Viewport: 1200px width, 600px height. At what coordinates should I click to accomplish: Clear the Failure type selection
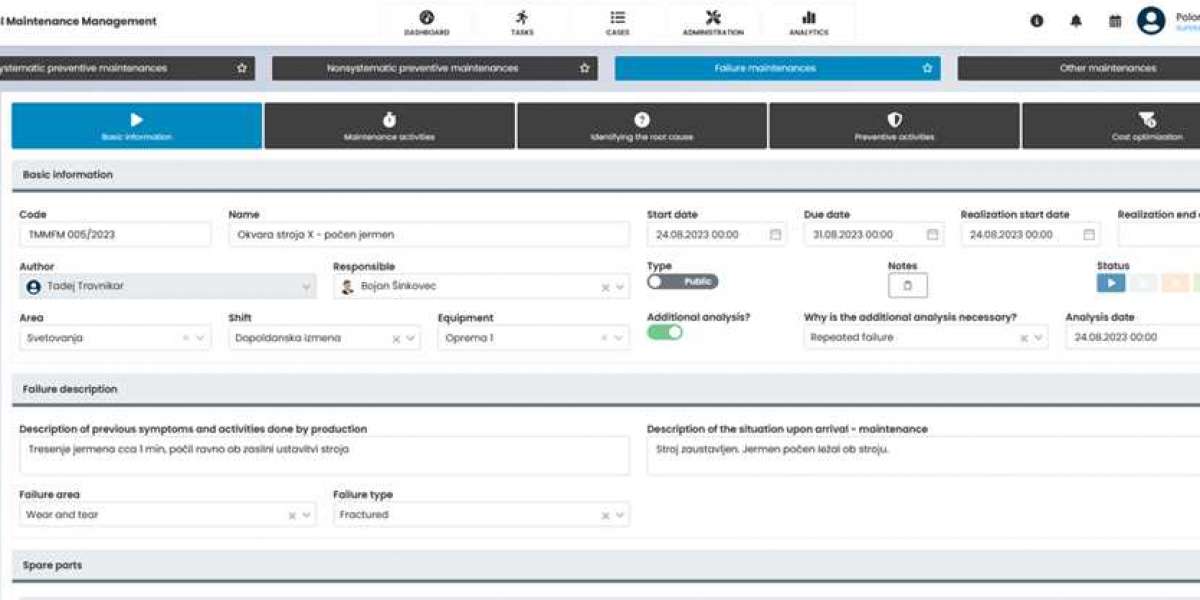click(605, 516)
